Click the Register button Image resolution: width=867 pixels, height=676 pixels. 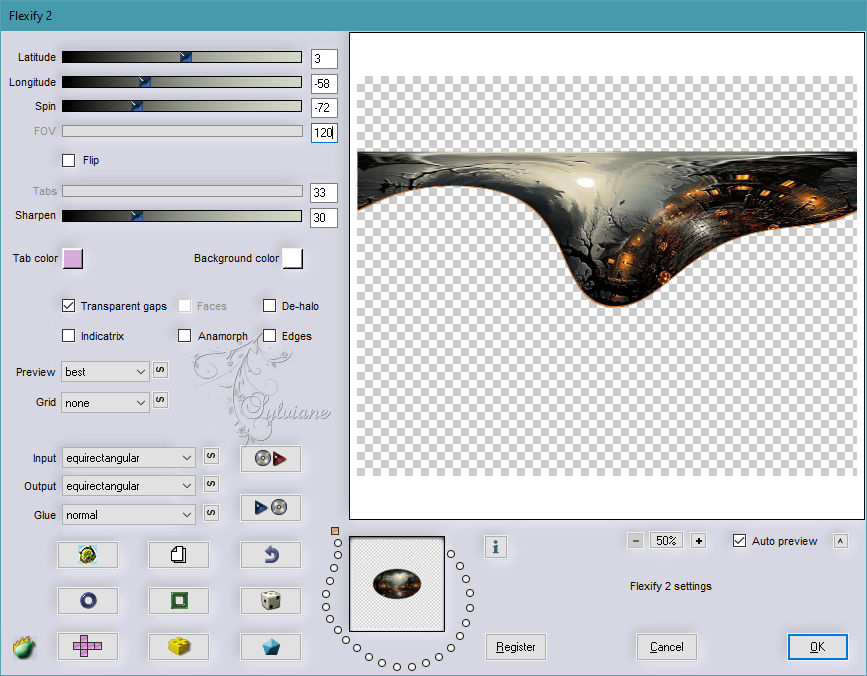(515, 647)
